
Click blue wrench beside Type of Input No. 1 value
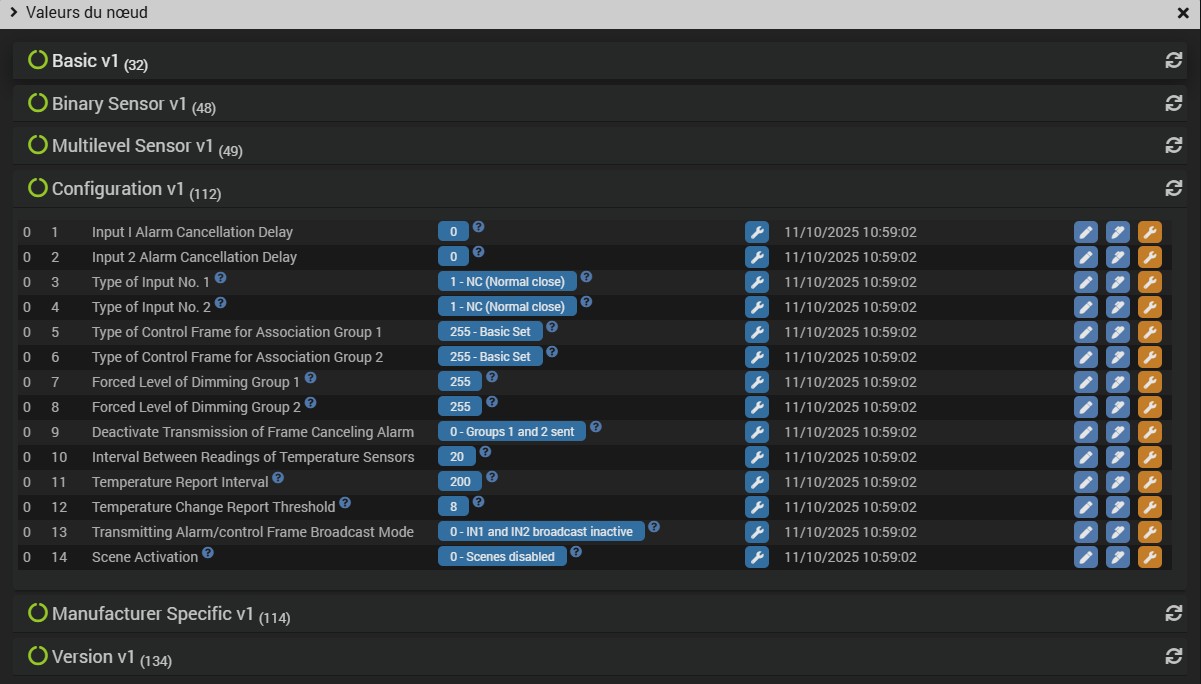tap(757, 282)
